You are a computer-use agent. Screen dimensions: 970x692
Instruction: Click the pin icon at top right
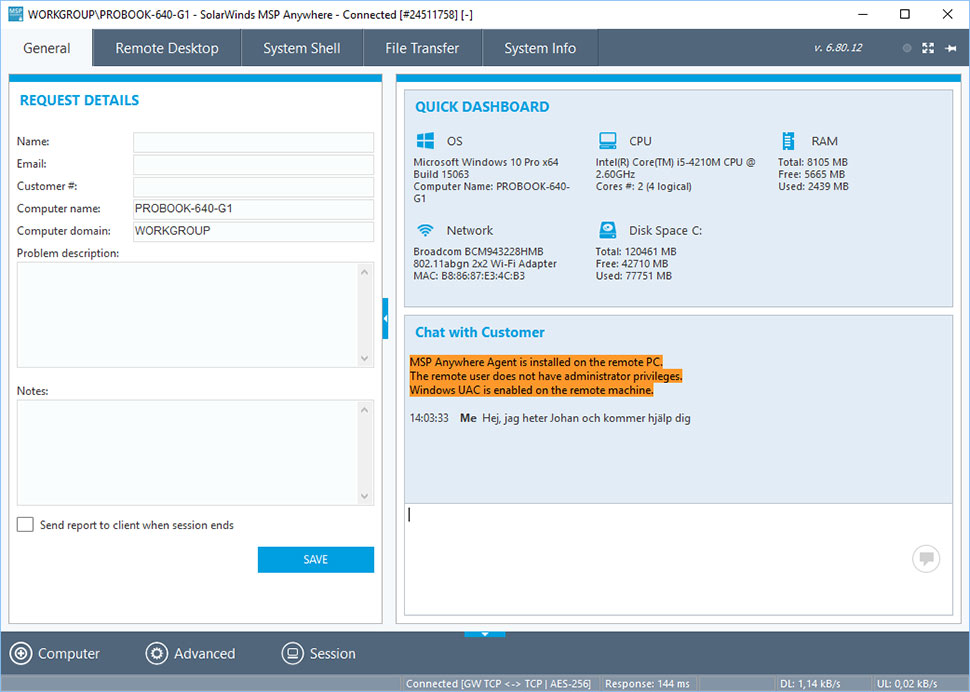point(951,48)
